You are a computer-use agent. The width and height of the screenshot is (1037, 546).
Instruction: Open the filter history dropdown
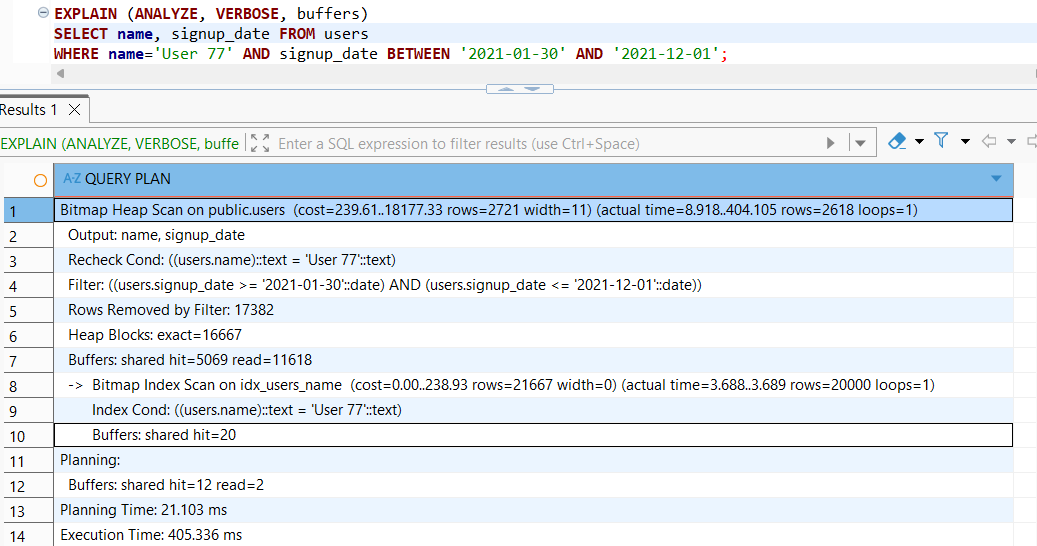click(x=860, y=143)
